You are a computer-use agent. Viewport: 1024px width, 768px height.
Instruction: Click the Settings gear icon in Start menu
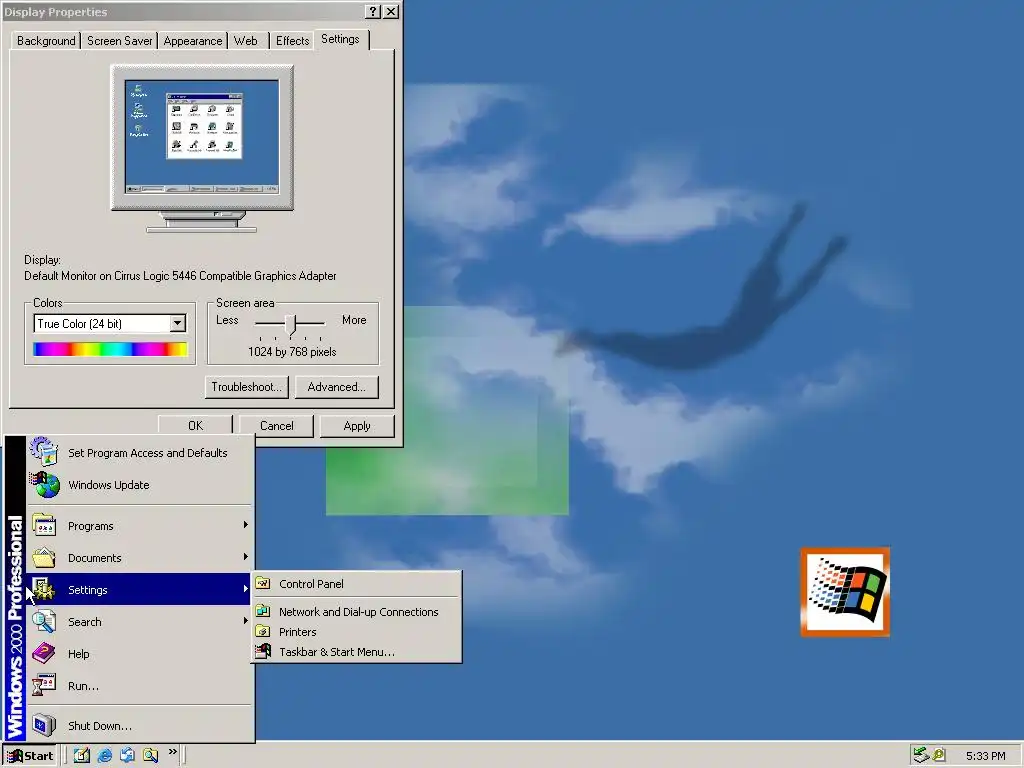tap(44, 590)
